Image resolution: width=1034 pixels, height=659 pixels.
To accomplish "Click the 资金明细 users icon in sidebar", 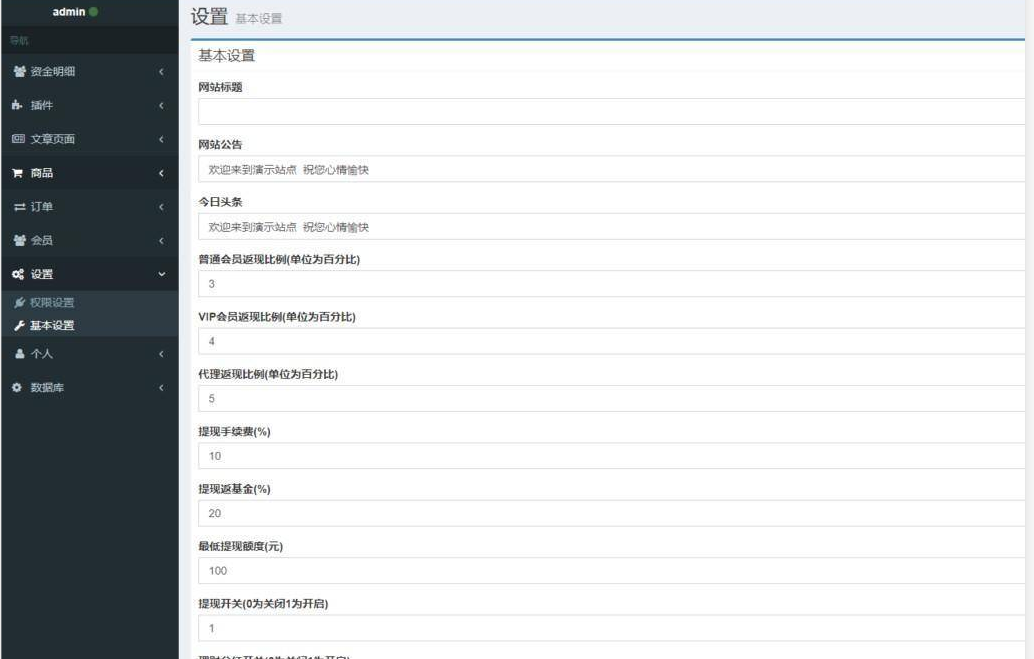I will tap(17, 71).
